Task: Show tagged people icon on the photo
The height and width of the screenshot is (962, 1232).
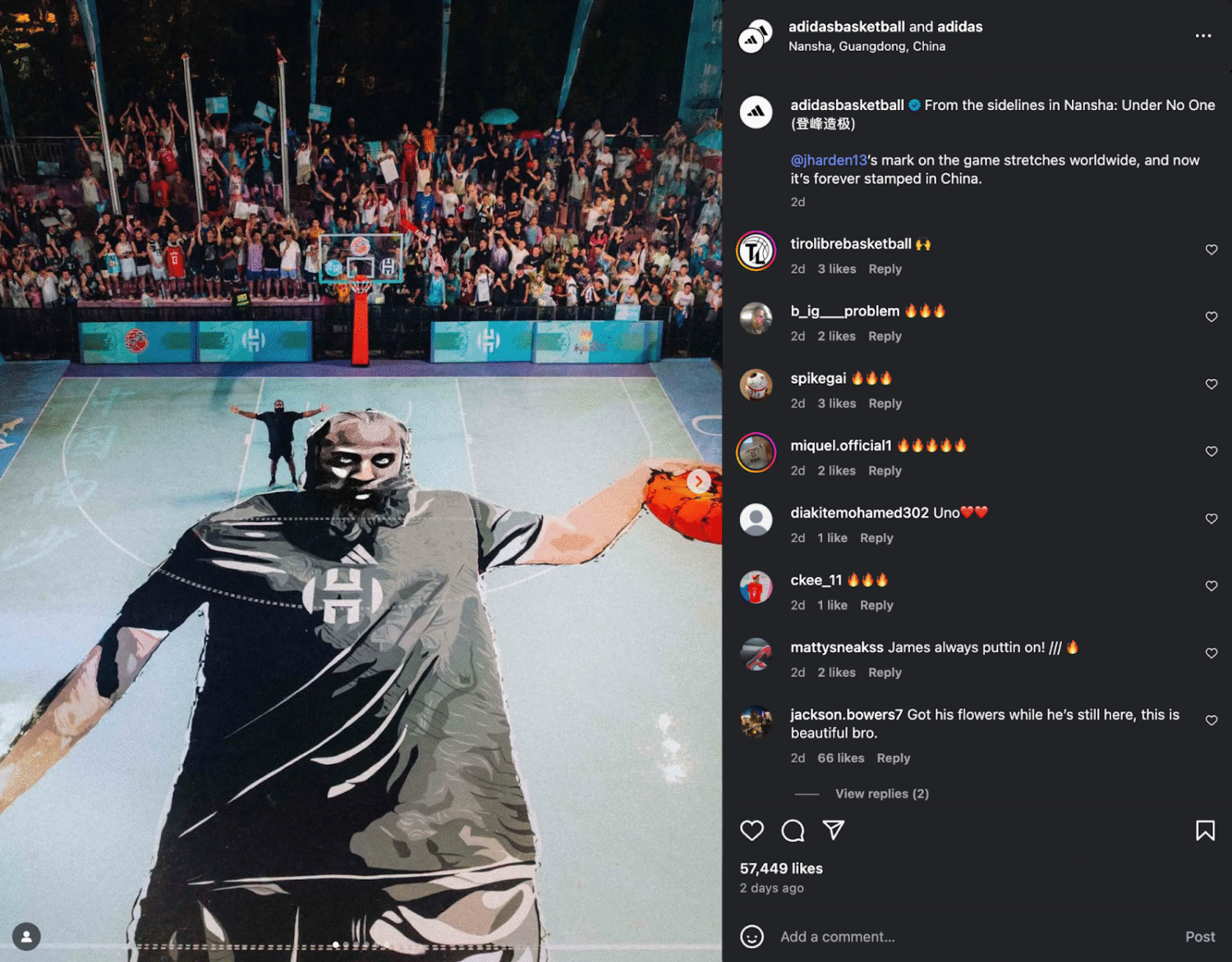Action: [x=26, y=937]
